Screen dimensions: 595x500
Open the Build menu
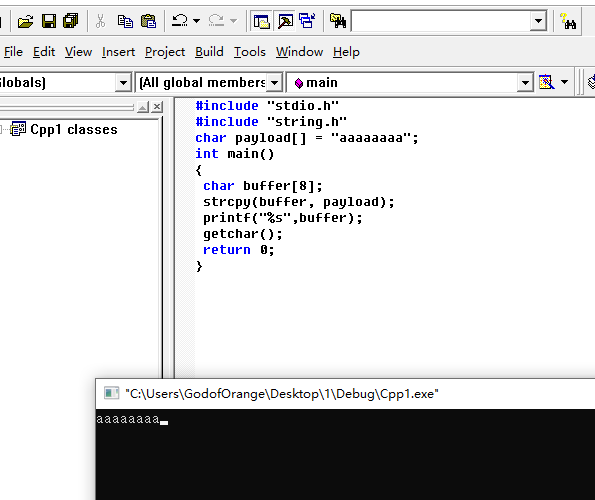pyautogui.click(x=209, y=52)
